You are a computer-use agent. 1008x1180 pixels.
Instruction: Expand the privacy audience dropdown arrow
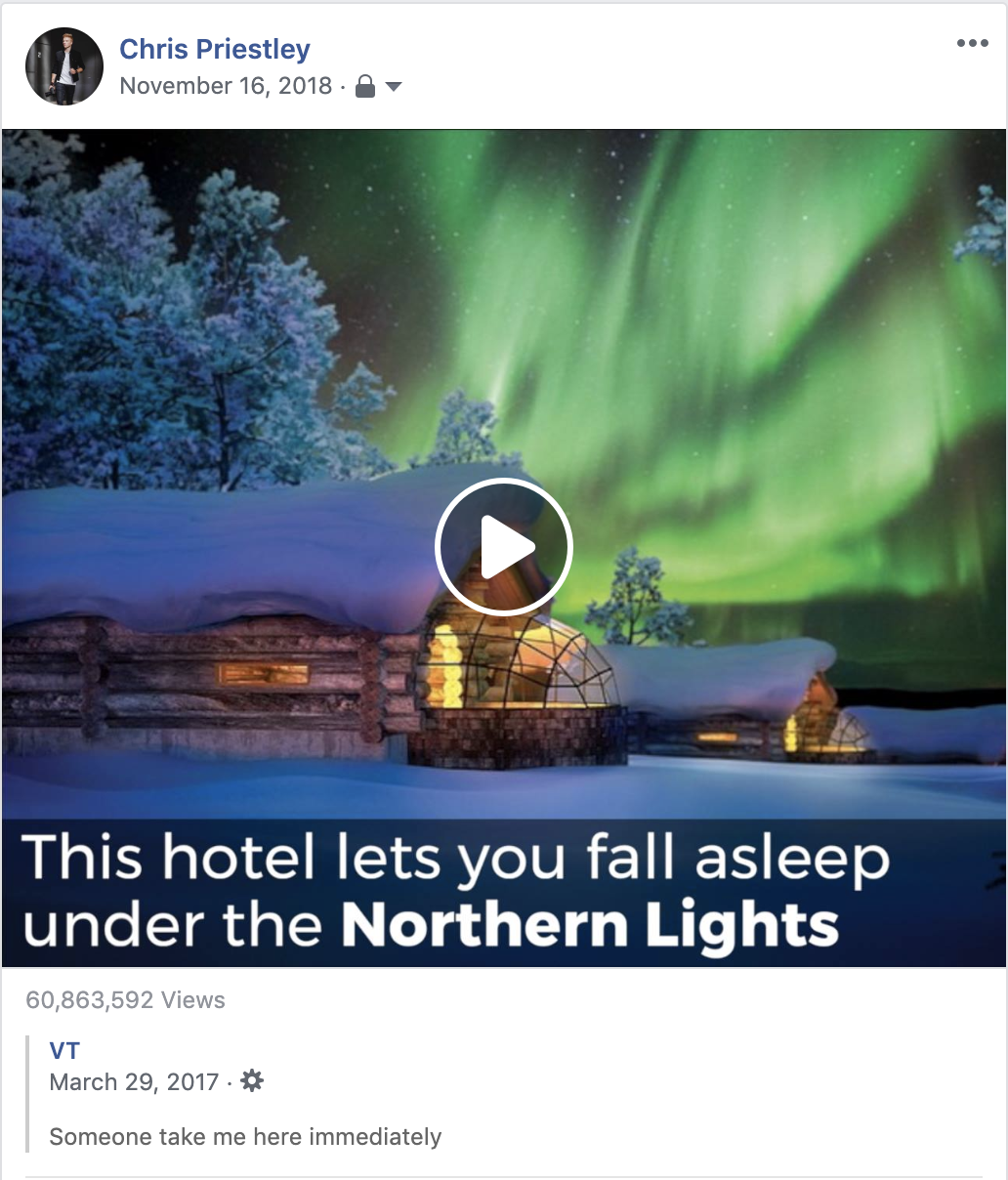pyautogui.click(x=394, y=87)
